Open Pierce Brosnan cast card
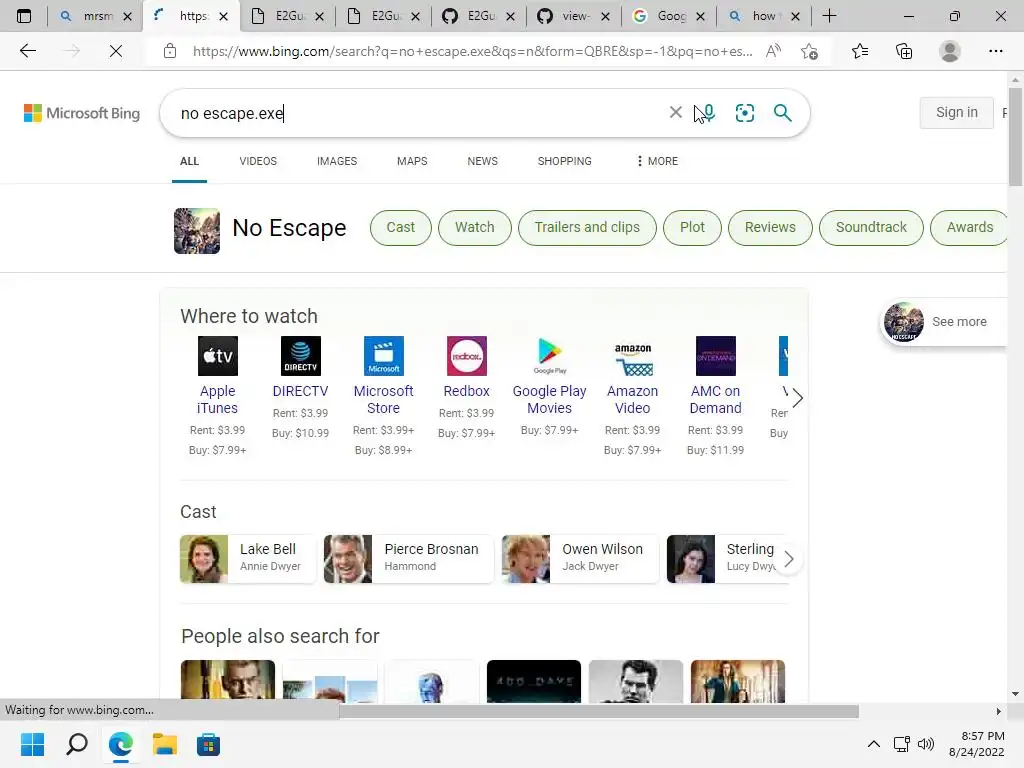Image resolution: width=1024 pixels, height=768 pixels. point(408,558)
